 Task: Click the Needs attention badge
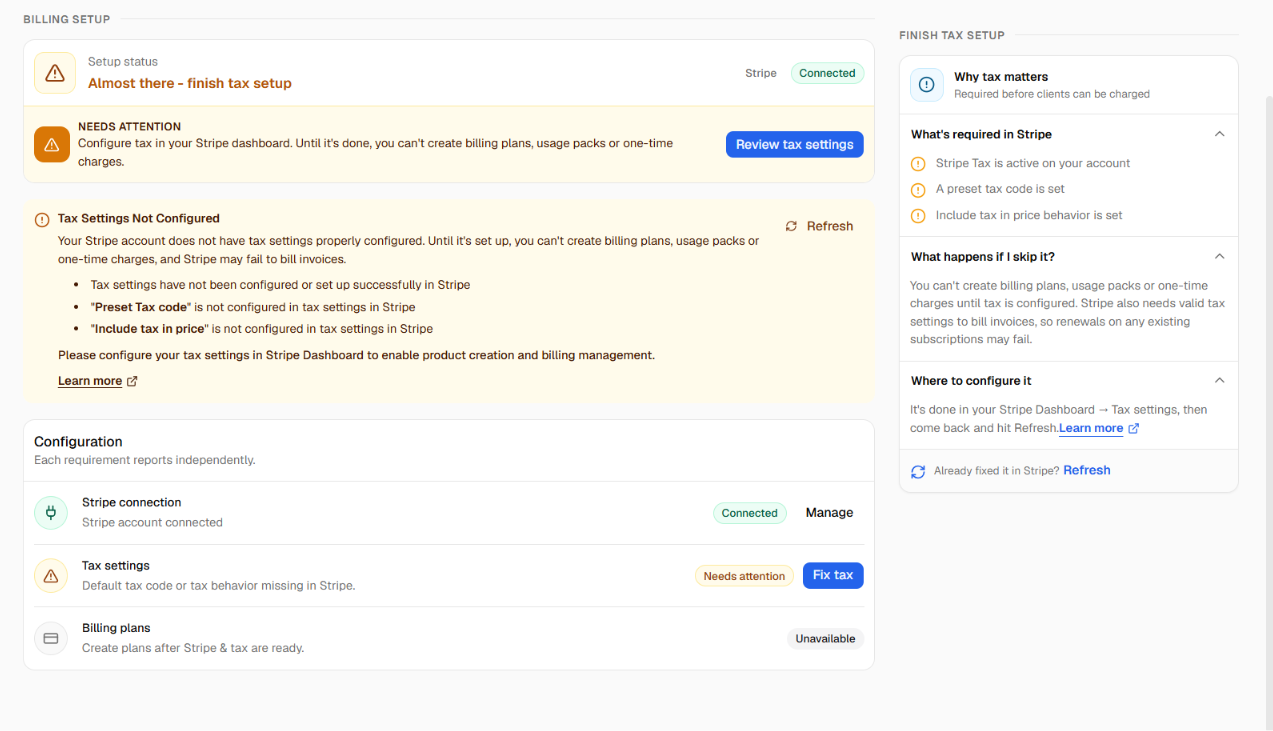744,576
